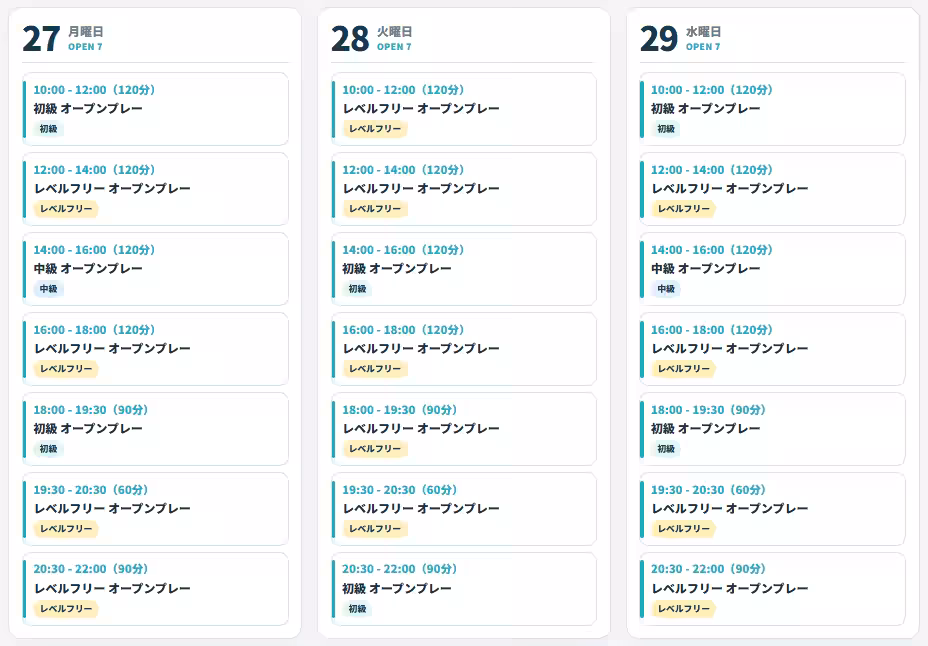Click the 28 火曜日 day header
This screenshot has height=646, width=928.
pos(372,38)
